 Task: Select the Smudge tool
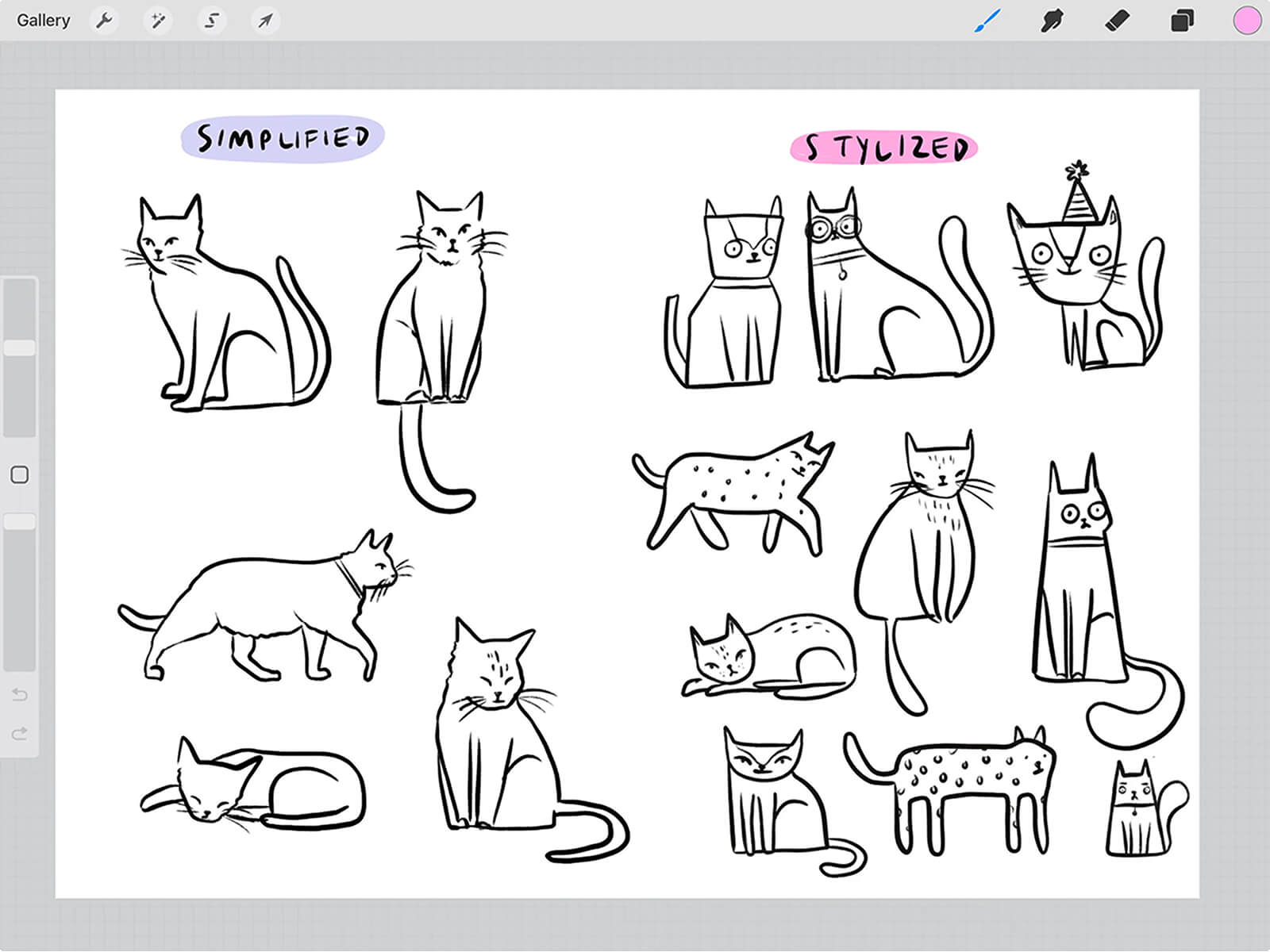coord(1052,21)
